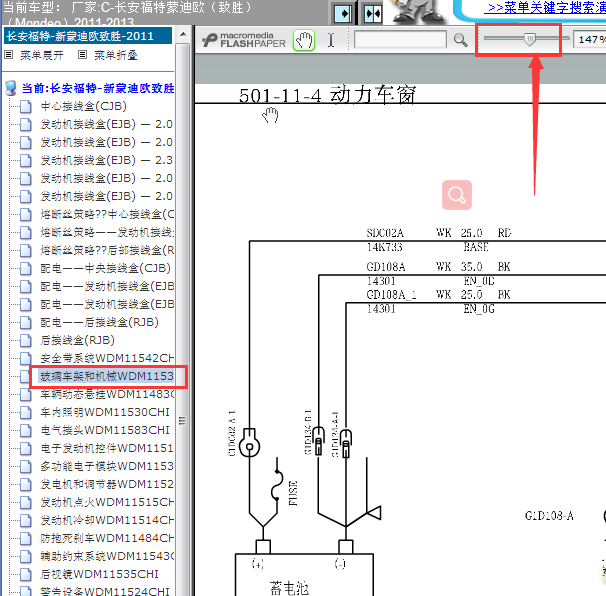
Task: Open 熔断丝策略??后部接线盒 entry
Action: pyautogui.click(x=107, y=250)
